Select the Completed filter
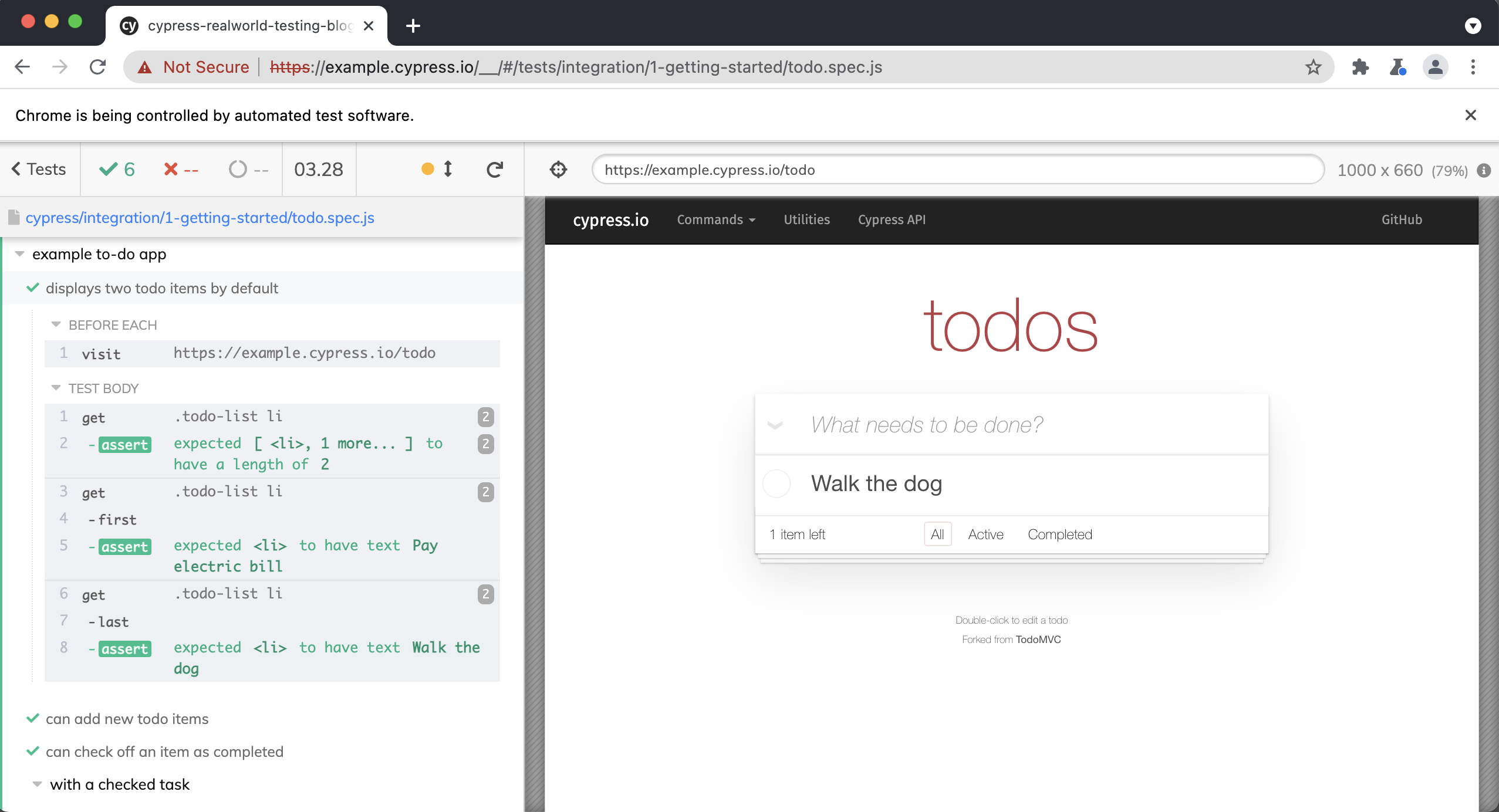The image size is (1499, 812). coord(1060,534)
